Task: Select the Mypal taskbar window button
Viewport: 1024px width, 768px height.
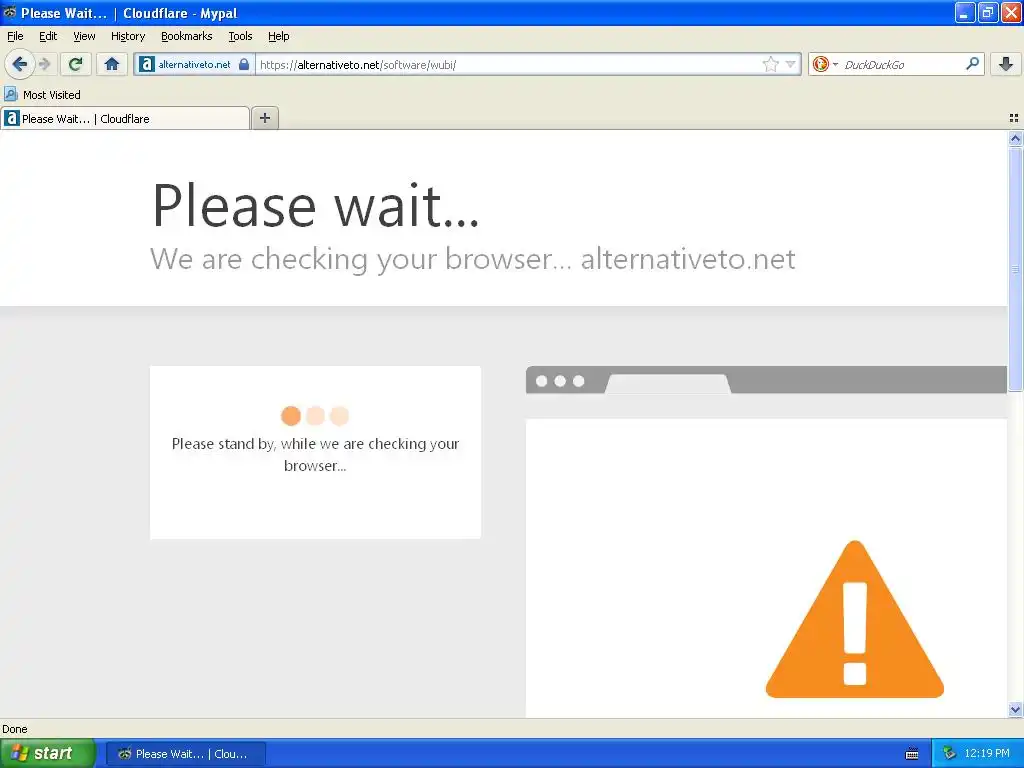Action: pos(185,754)
